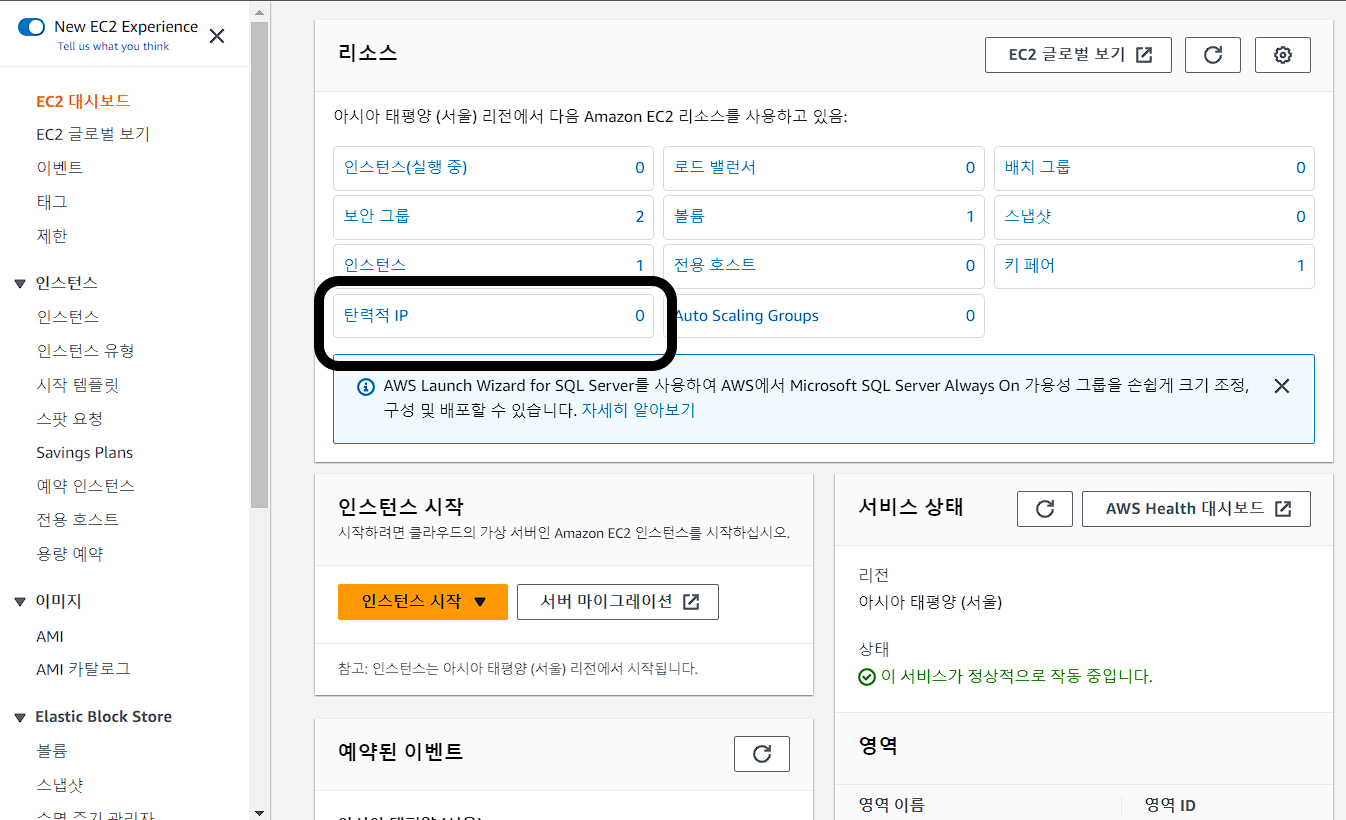
Task: Click the info icon in Launch Wizard banner
Action: tap(366, 387)
